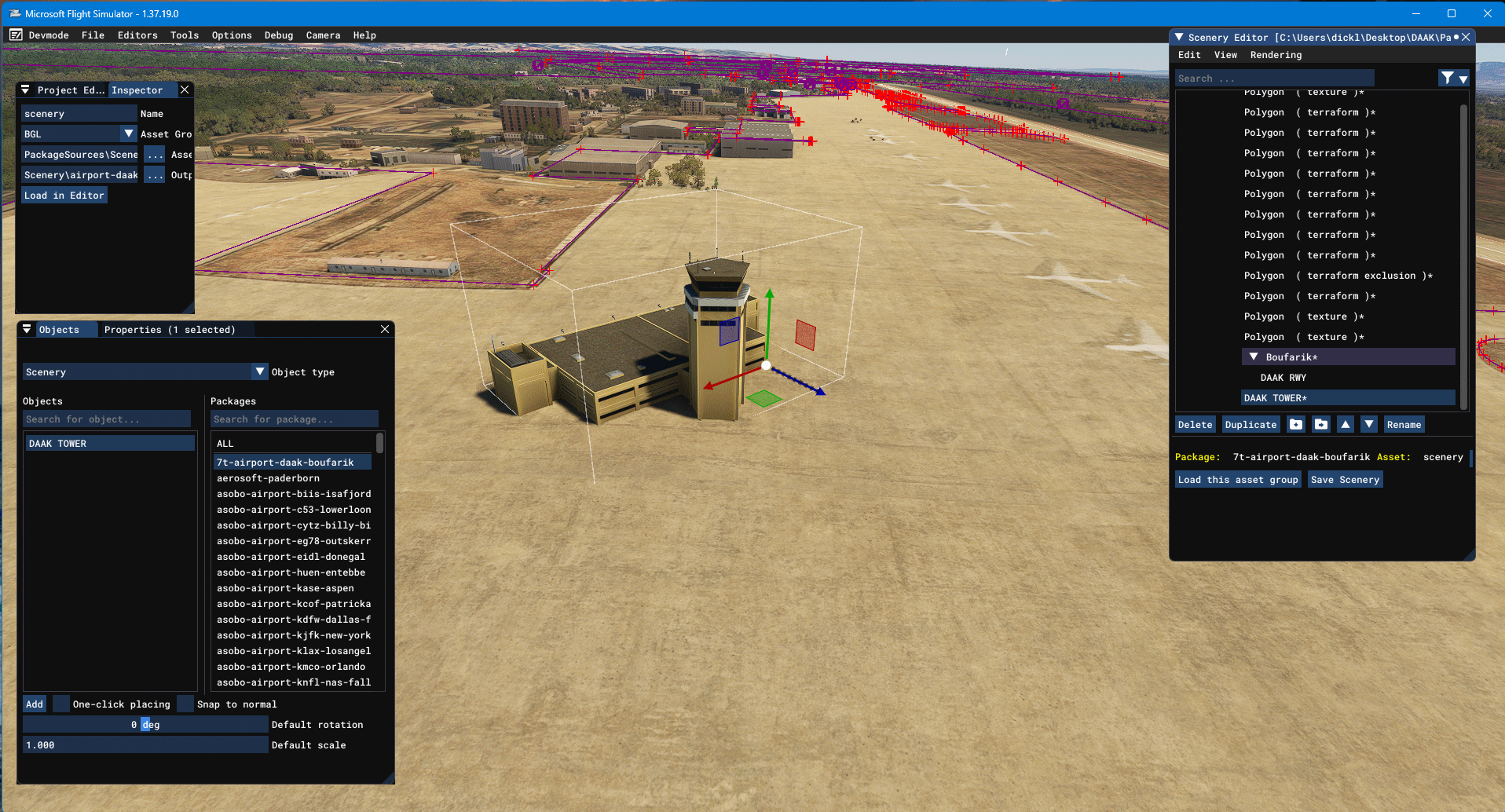Click Load this asset group
1505x812 pixels.
pyautogui.click(x=1238, y=480)
